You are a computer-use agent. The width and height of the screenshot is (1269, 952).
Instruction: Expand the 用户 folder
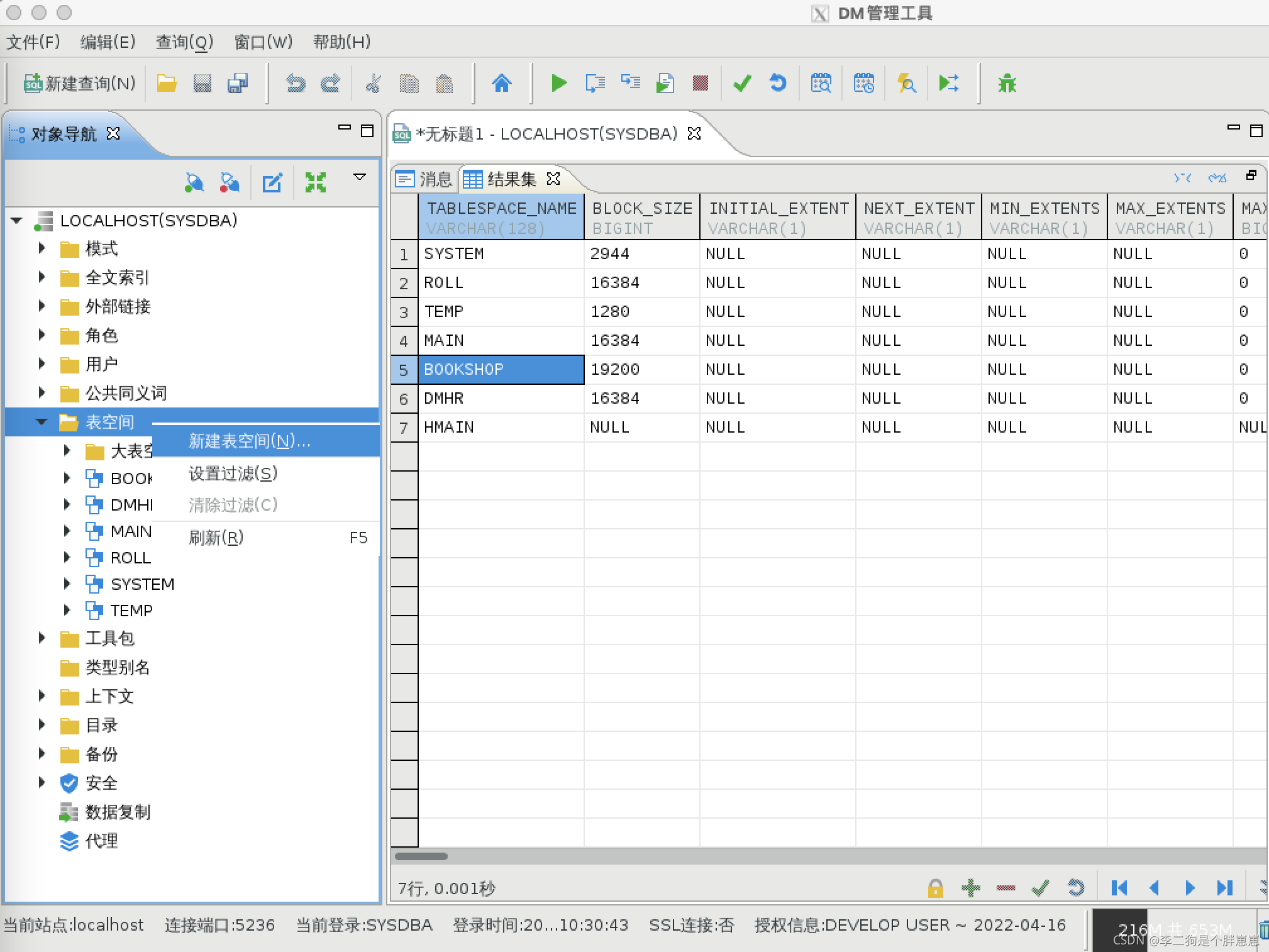point(42,363)
